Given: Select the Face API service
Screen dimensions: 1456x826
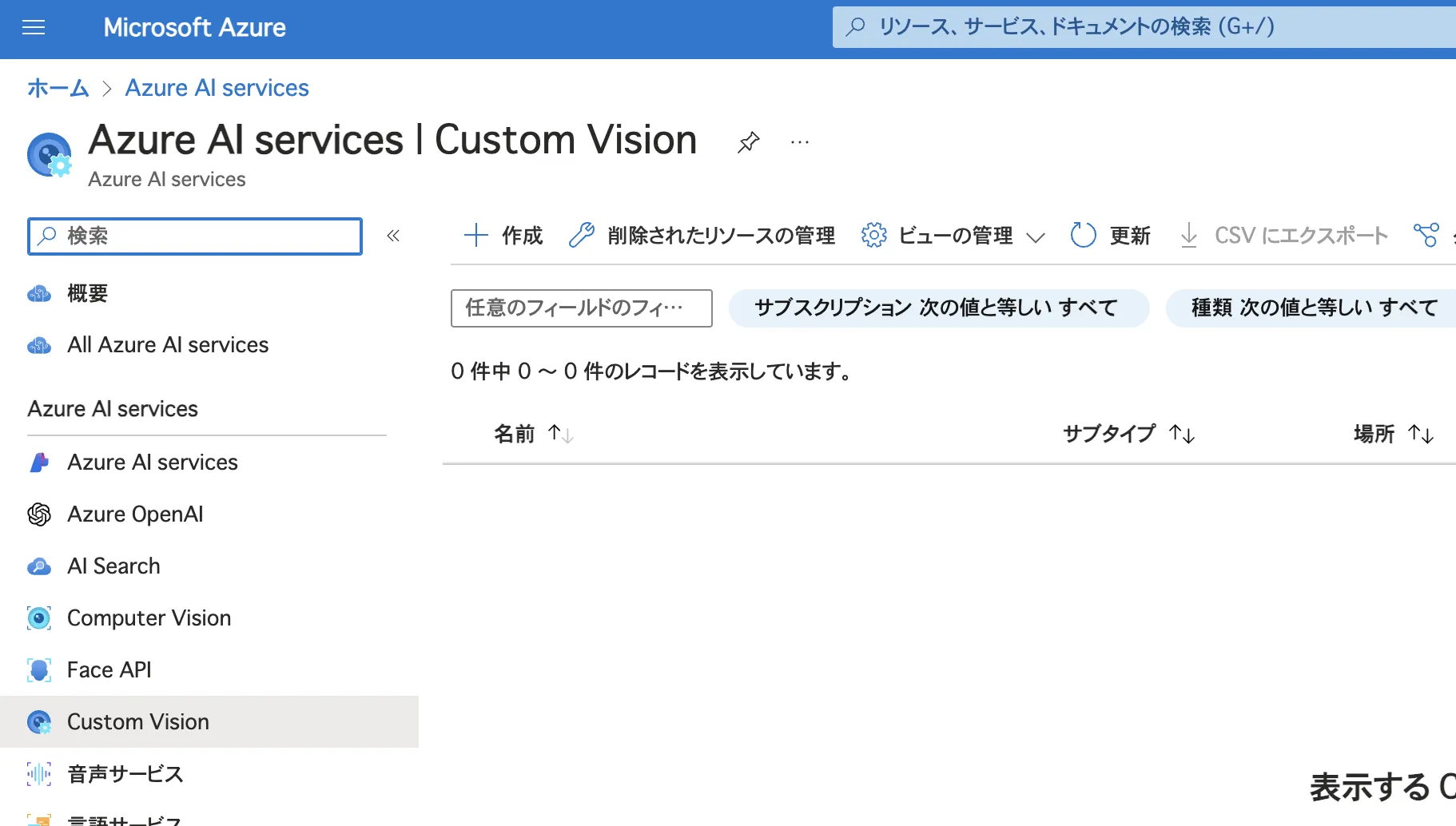Looking at the screenshot, I should tap(109, 669).
